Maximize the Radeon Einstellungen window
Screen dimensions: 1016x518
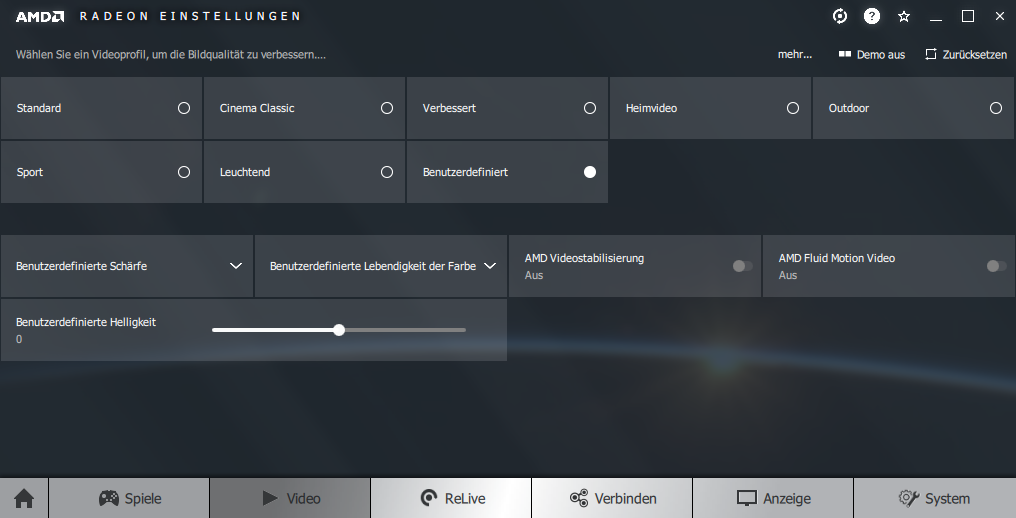tap(968, 17)
